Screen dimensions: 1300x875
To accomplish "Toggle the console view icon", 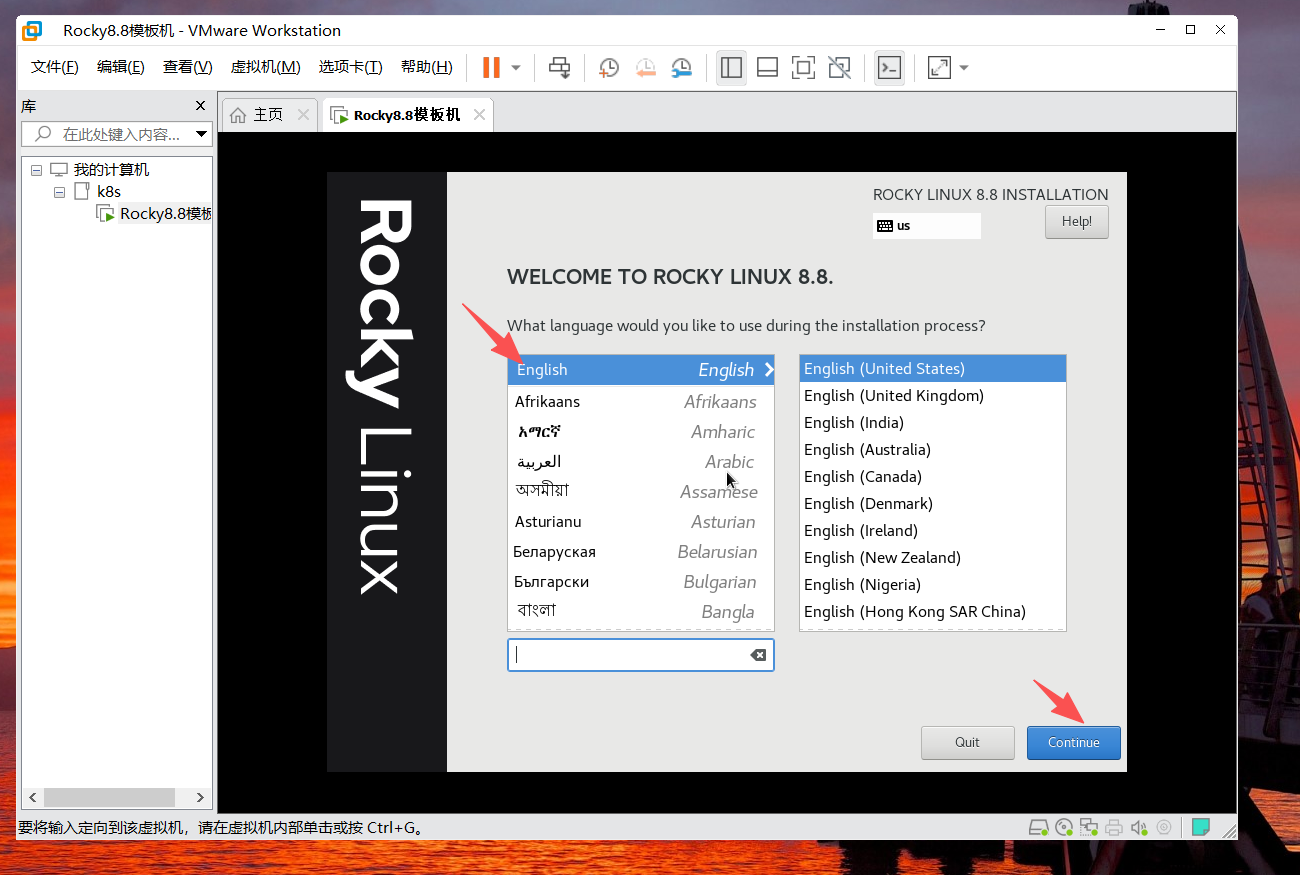I will tap(889, 67).
